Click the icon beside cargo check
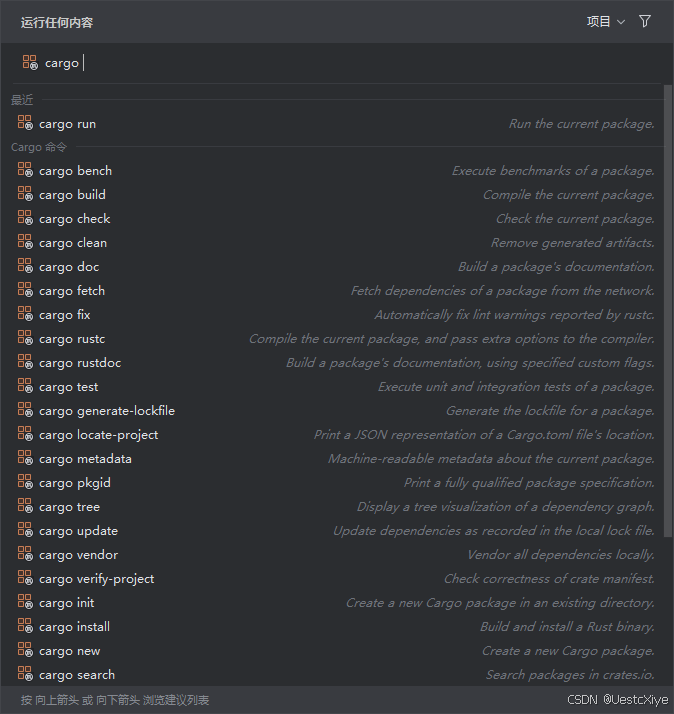The height and width of the screenshot is (714, 674). (25, 218)
